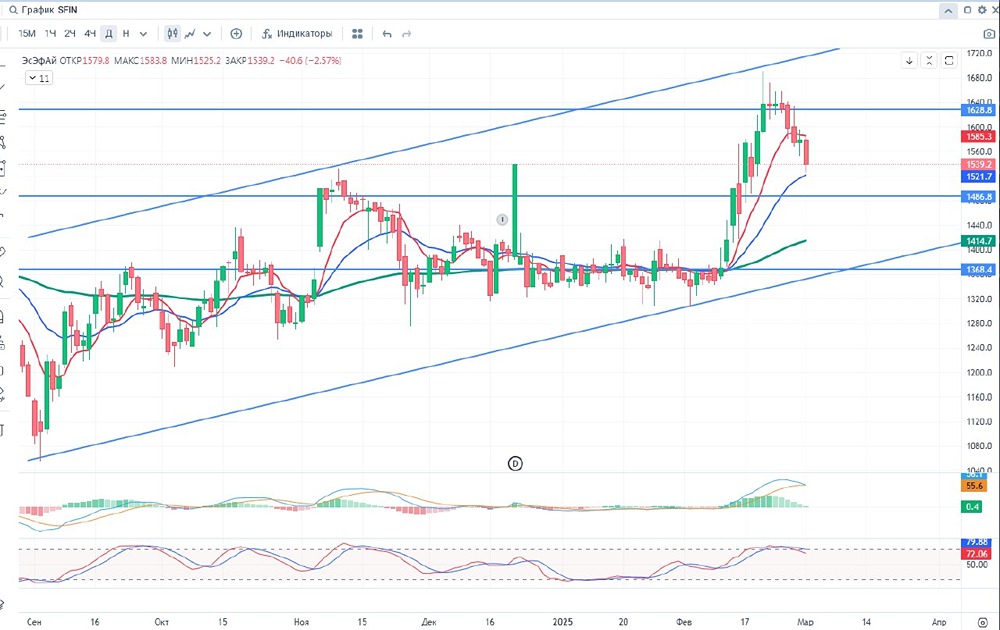The height and width of the screenshot is (630, 1000).
Task: Select the 15М timeframe
Action: point(27,34)
